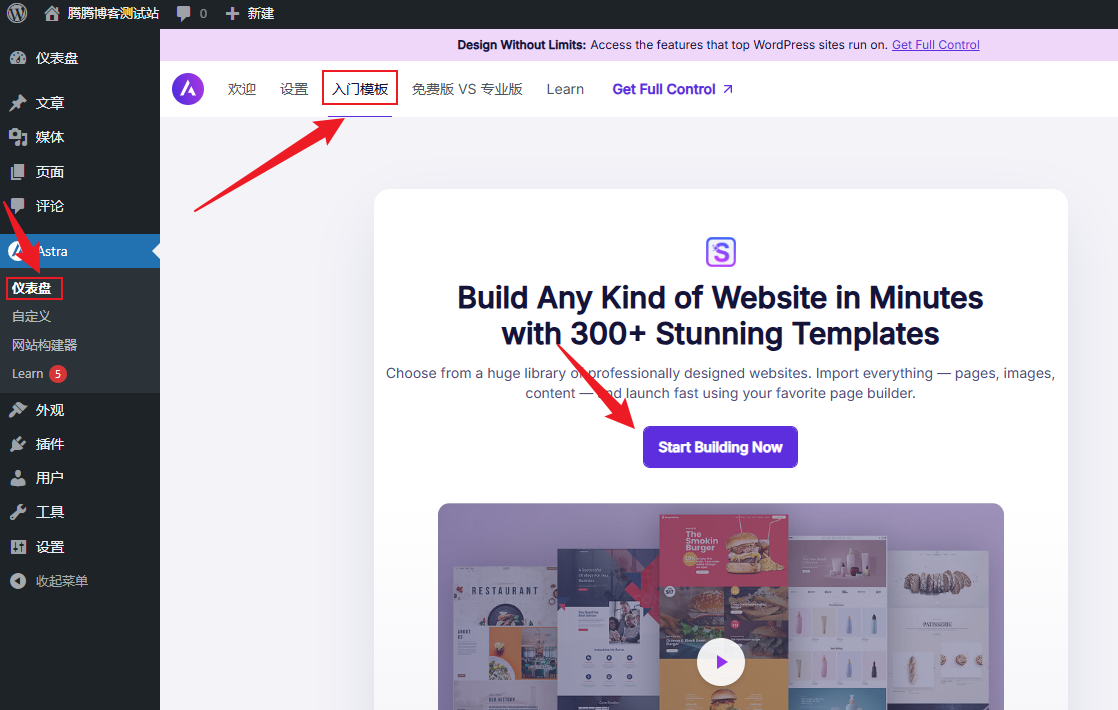Image resolution: width=1118 pixels, height=710 pixels.
Task: Select 网站构建器 under Astra submenu
Action: tap(44, 345)
